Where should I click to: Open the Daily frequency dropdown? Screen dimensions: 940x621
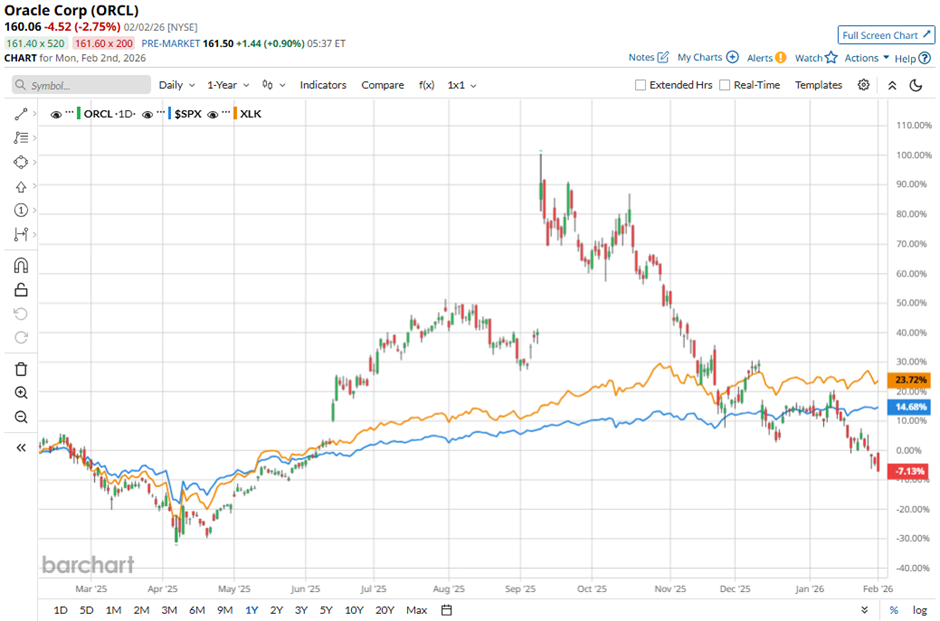177,85
